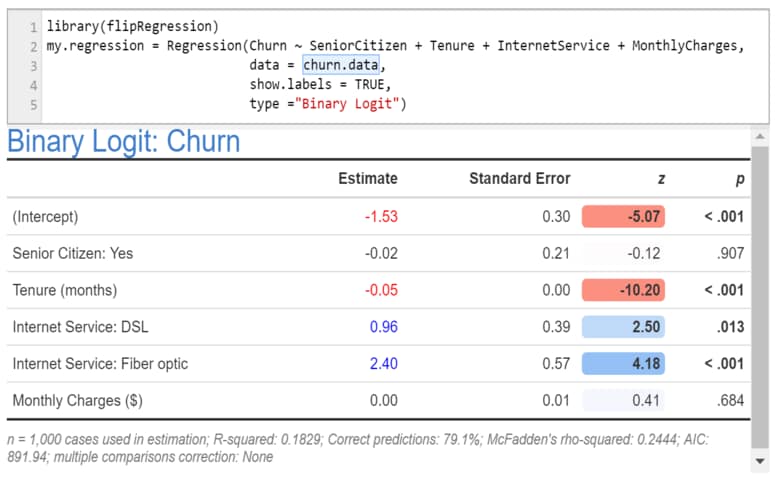Click the scroll up arrow of output panel
Image resolution: width=780 pixels, height=480 pixels.
click(760, 136)
